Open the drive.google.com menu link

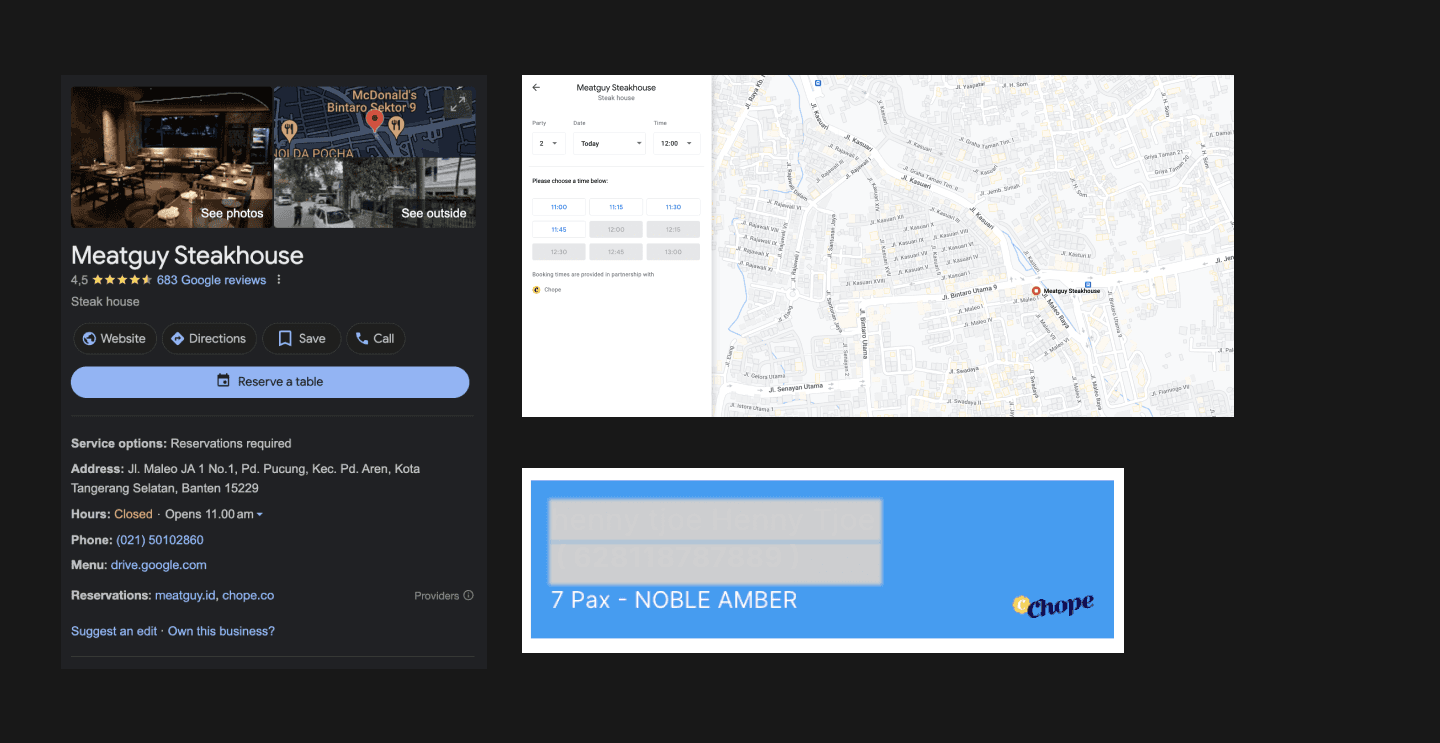coord(159,565)
